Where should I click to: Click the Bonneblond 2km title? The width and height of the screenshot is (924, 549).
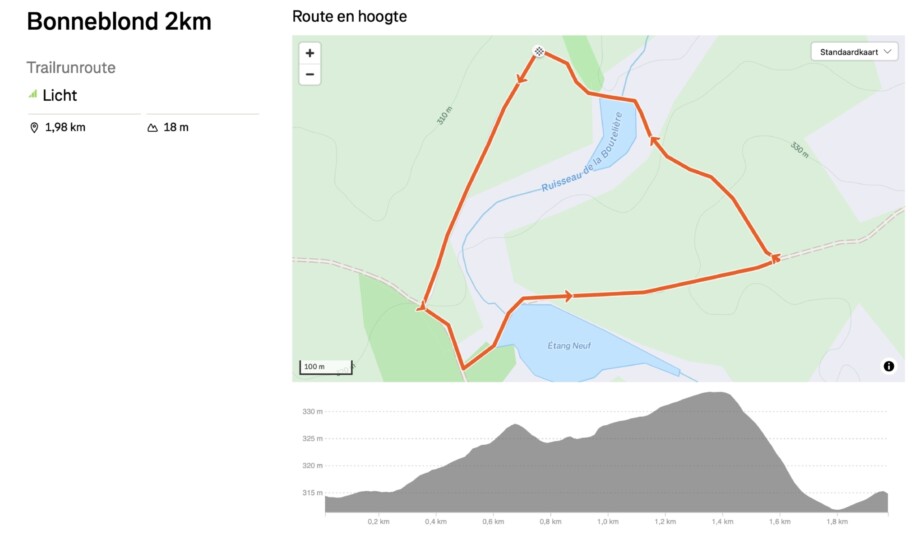[119, 22]
